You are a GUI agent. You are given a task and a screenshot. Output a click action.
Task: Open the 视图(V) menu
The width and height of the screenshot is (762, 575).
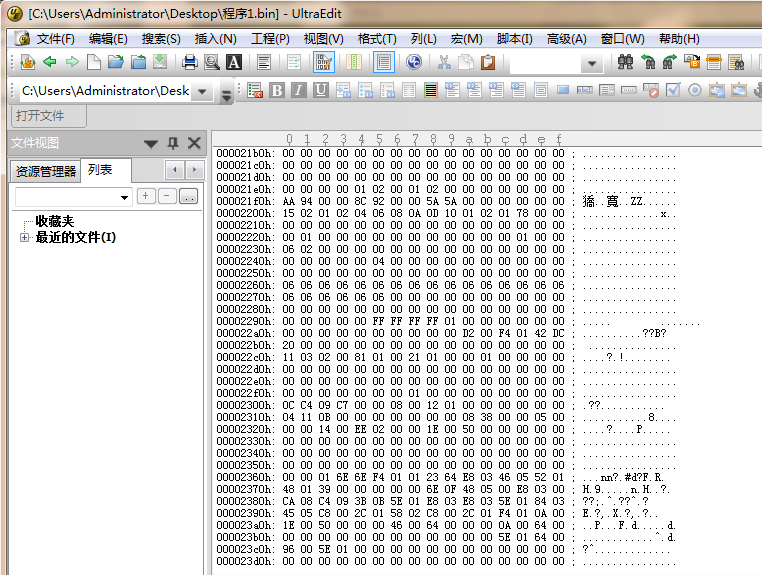324,39
